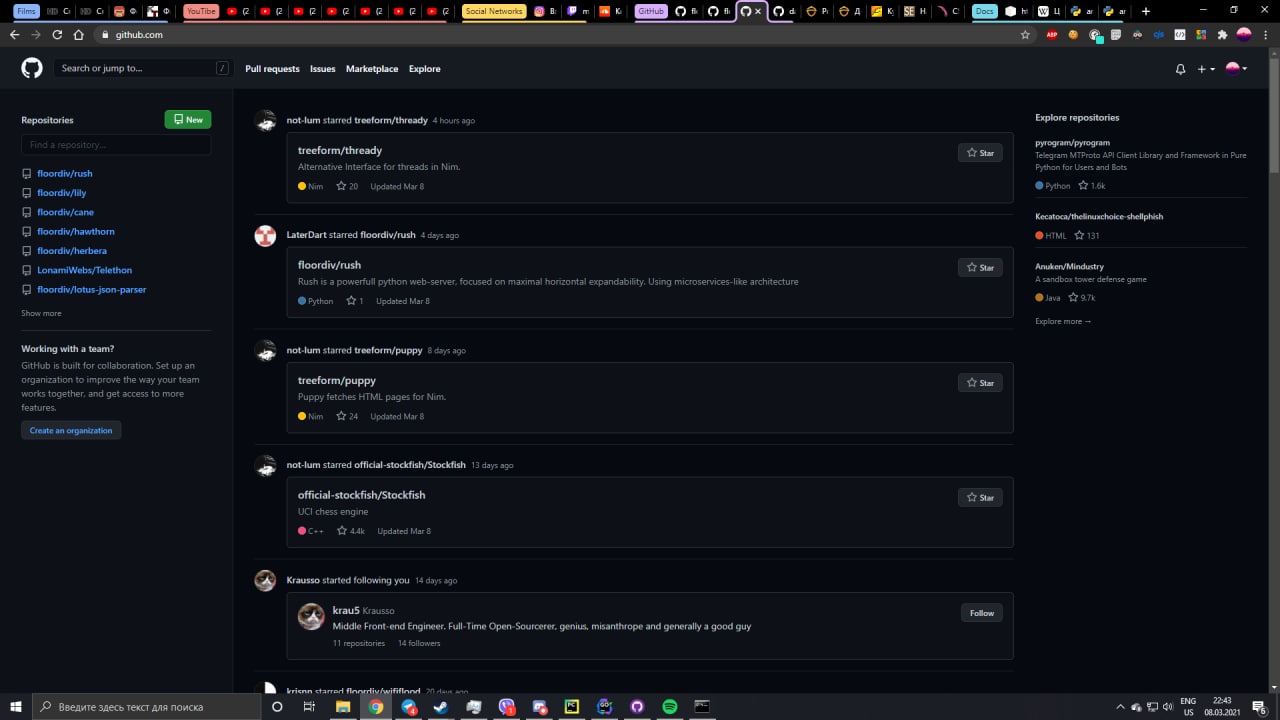The height and width of the screenshot is (720, 1280).
Task: Open File Explorer from the taskbar
Action: pos(342,706)
